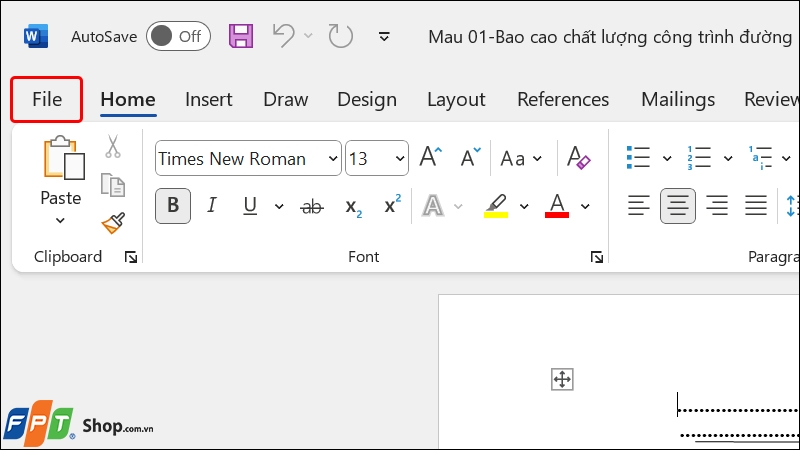Switch to the Layout tab
Viewport: 800px width, 450px height.
(456, 99)
